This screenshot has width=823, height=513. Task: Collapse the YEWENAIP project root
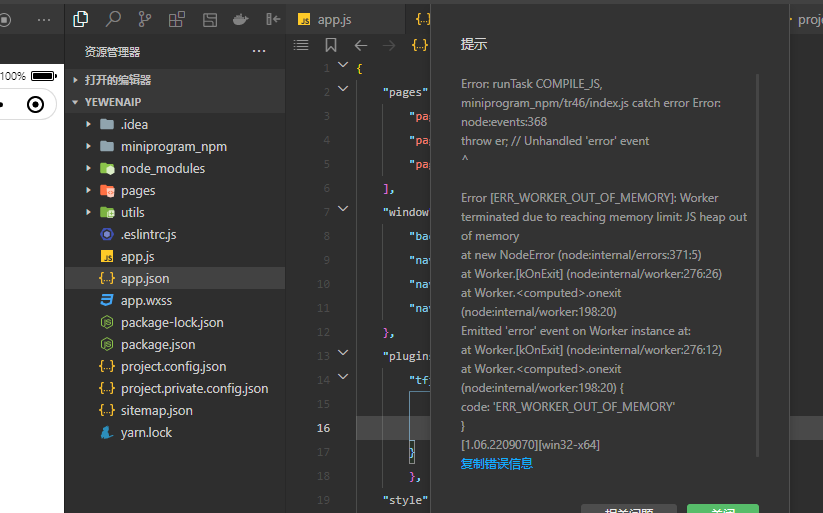pyautogui.click(x=175, y=102)
